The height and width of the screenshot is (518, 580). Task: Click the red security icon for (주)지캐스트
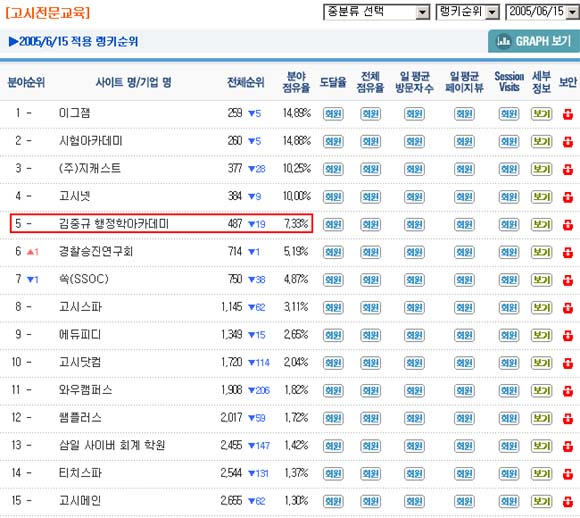[x=568, y=169]
